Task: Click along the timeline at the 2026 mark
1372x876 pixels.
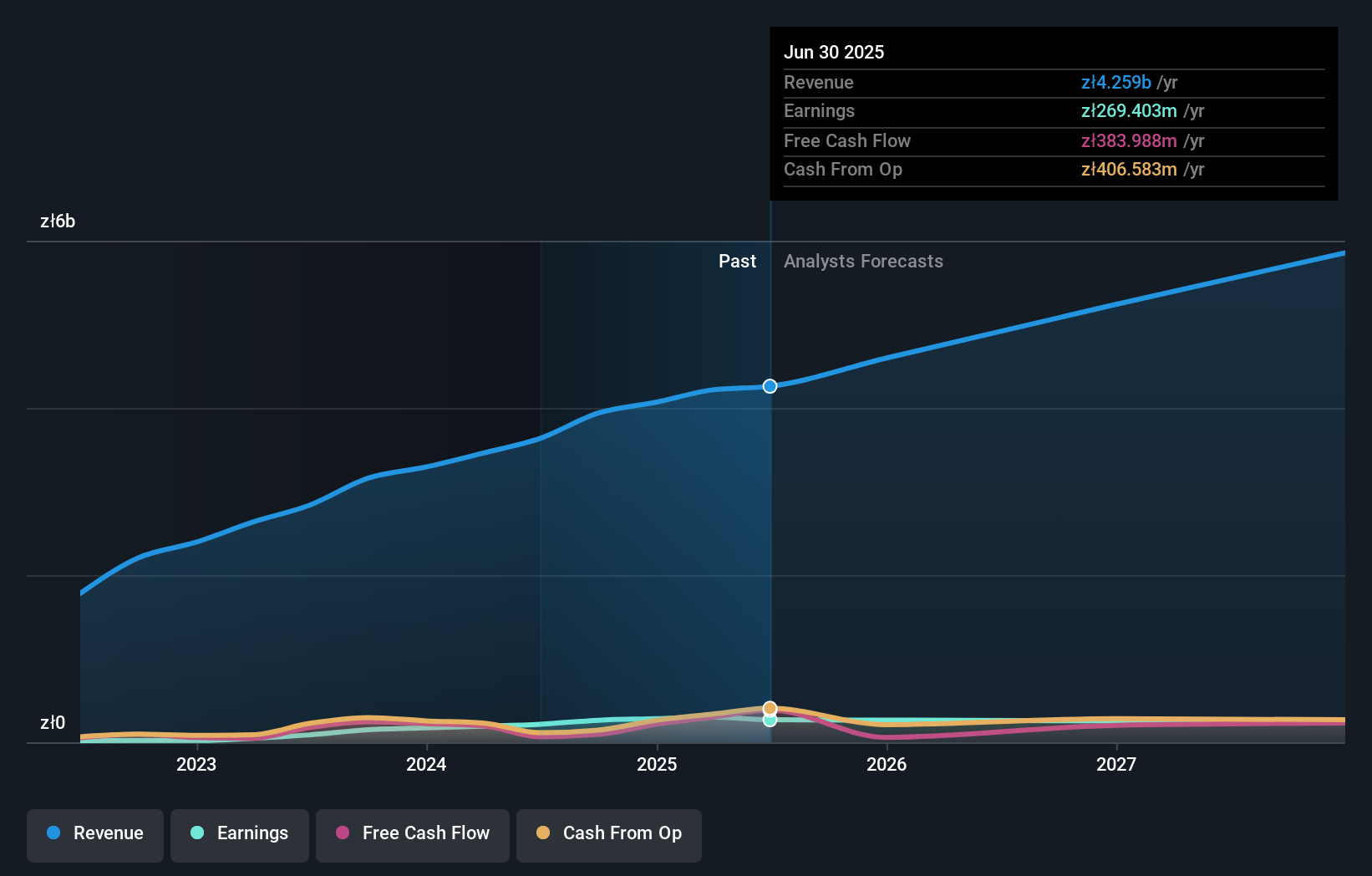Action: [887, 763]
